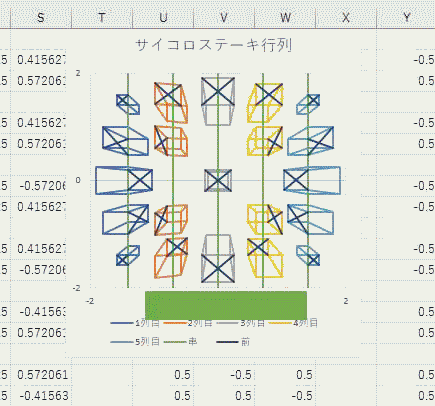Screen dimensions: 435x406
Task: Click the vertical axis label 0
Action: 78,180
